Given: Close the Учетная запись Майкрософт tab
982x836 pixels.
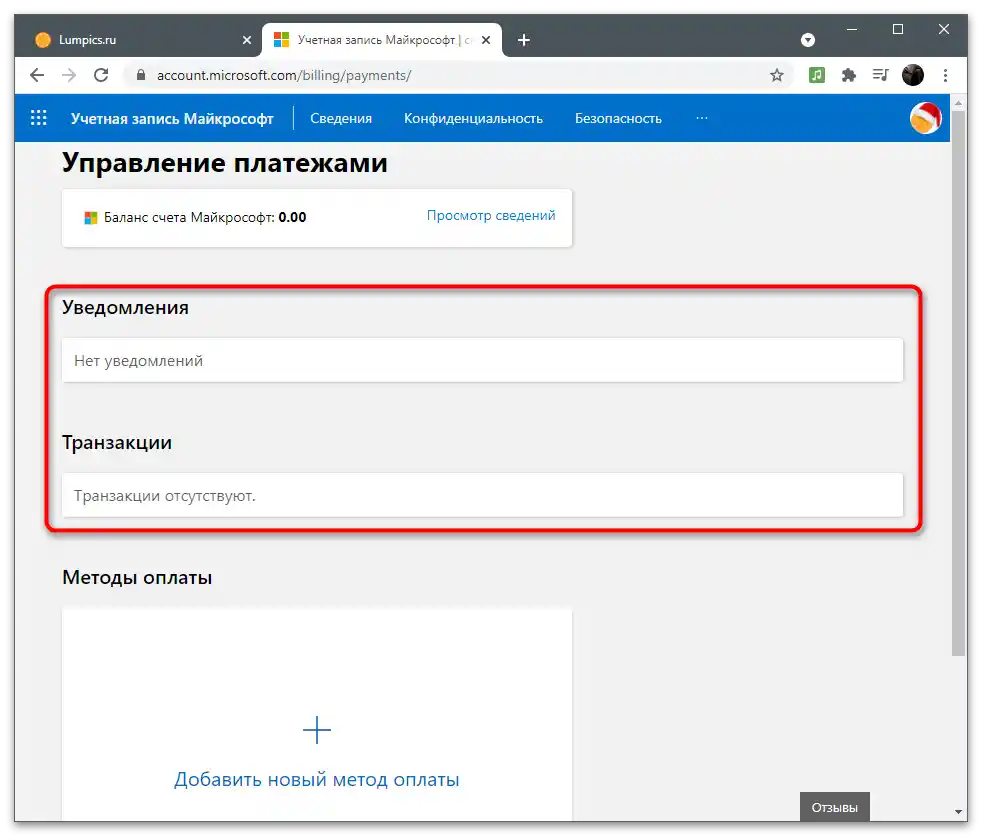Looking at the screenshot, I should click(x=486, y=40).
